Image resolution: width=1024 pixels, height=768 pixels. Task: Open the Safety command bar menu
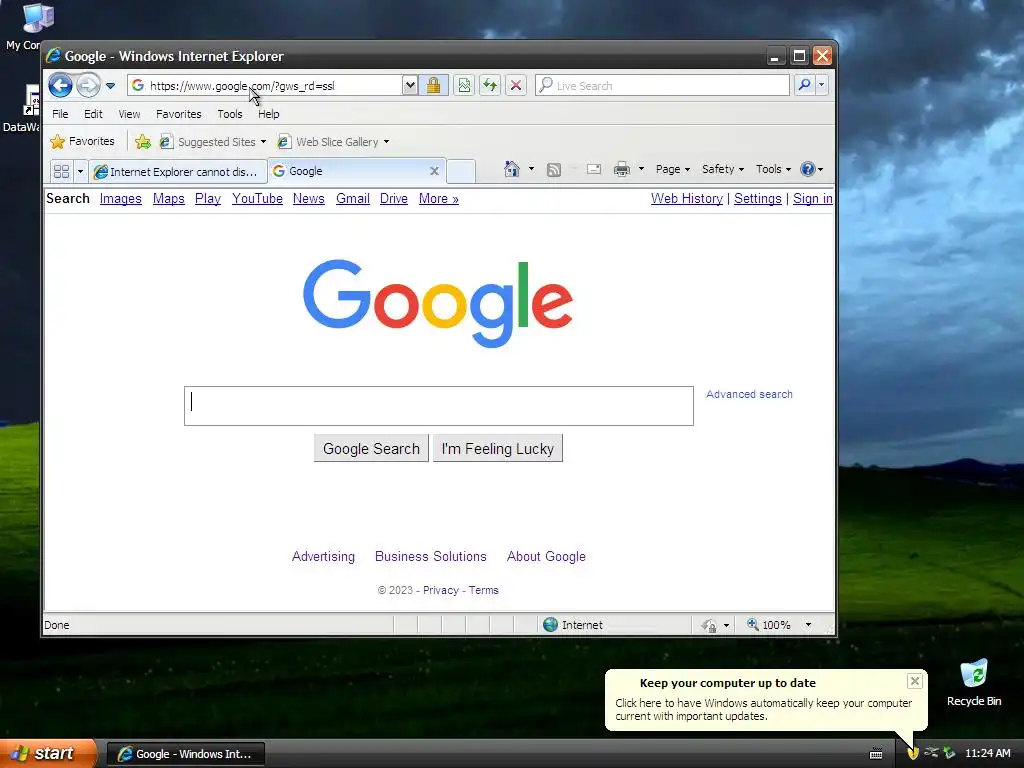[723, 169]
